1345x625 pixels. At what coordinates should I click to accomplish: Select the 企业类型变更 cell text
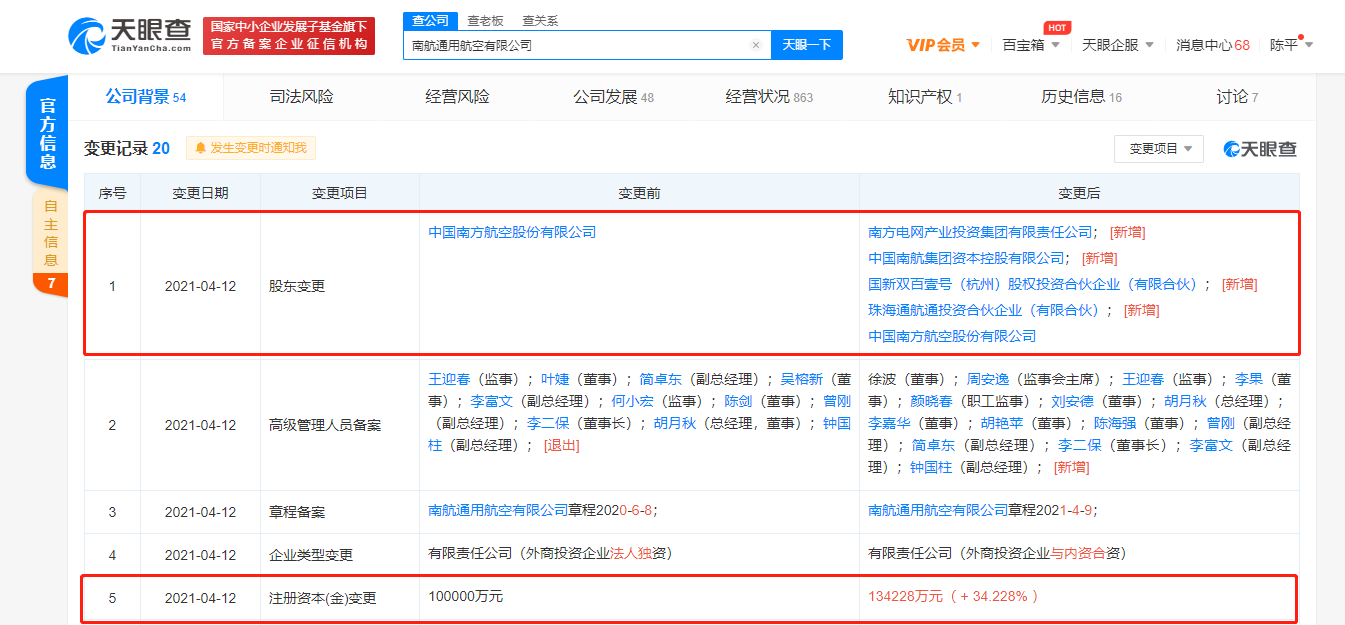coord(311,555)
